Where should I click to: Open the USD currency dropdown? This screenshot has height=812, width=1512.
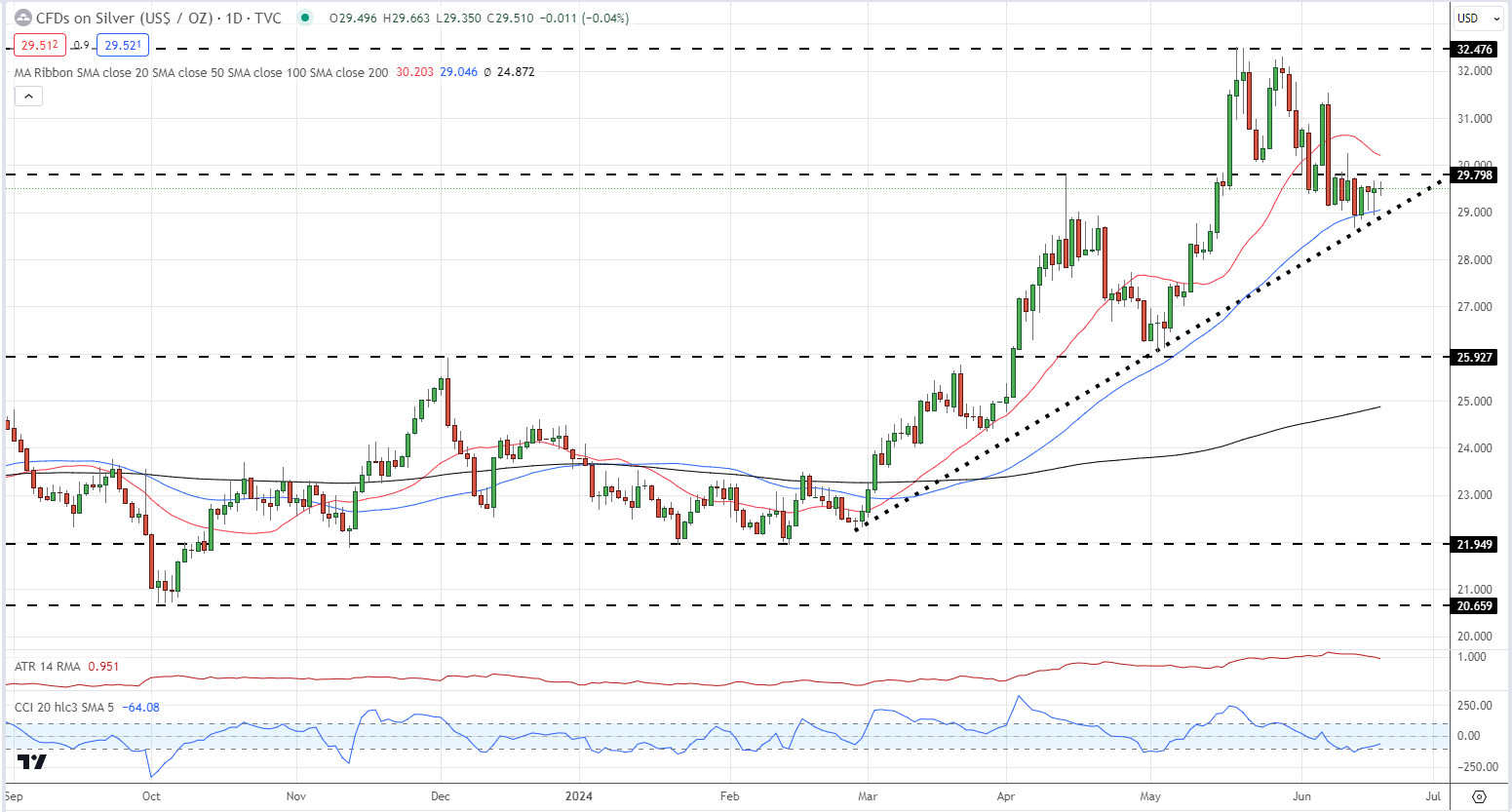point(1478,18)
